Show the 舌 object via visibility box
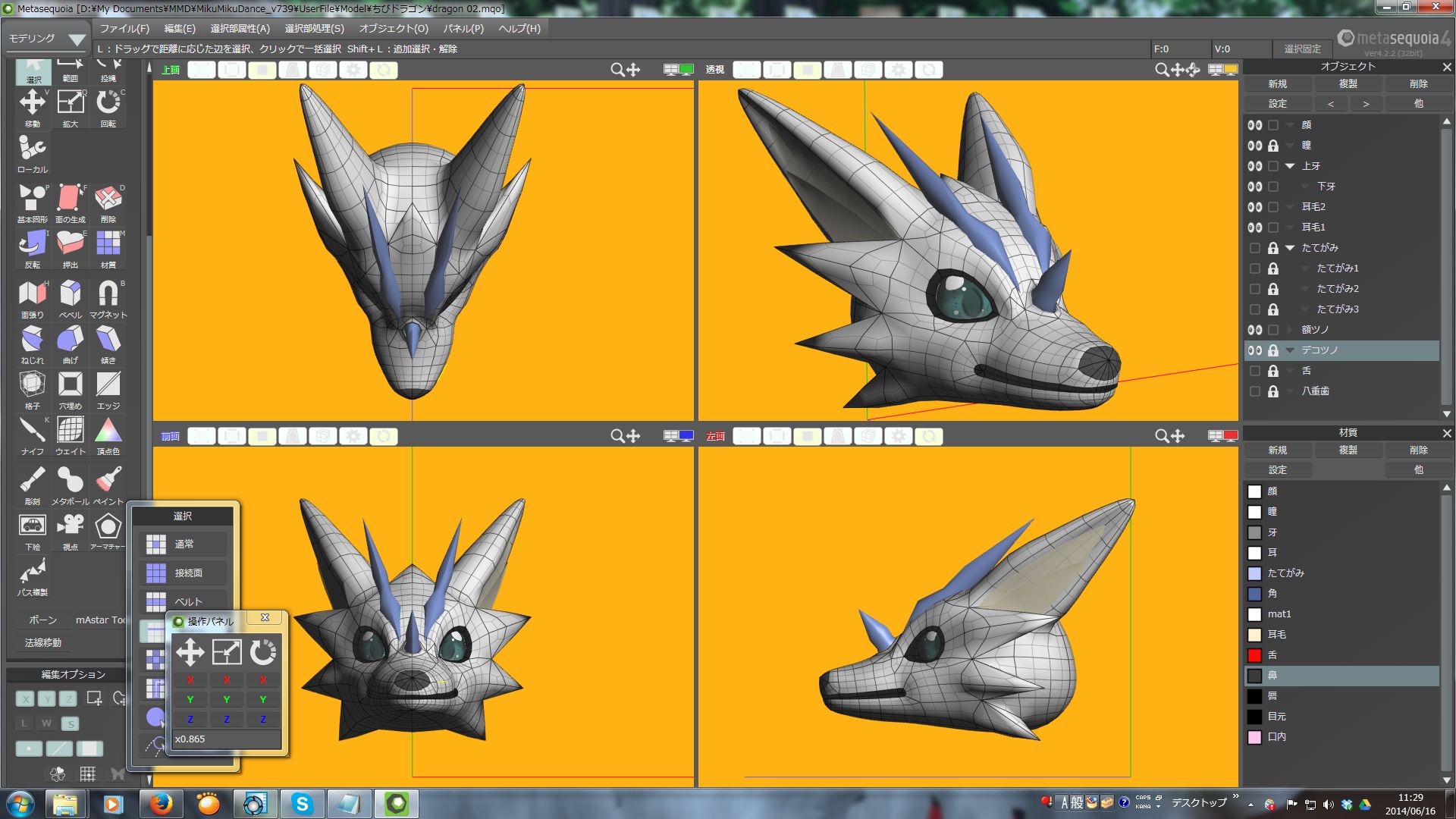This screenshot has height=819, width=1456. (x=1255, y=371)
